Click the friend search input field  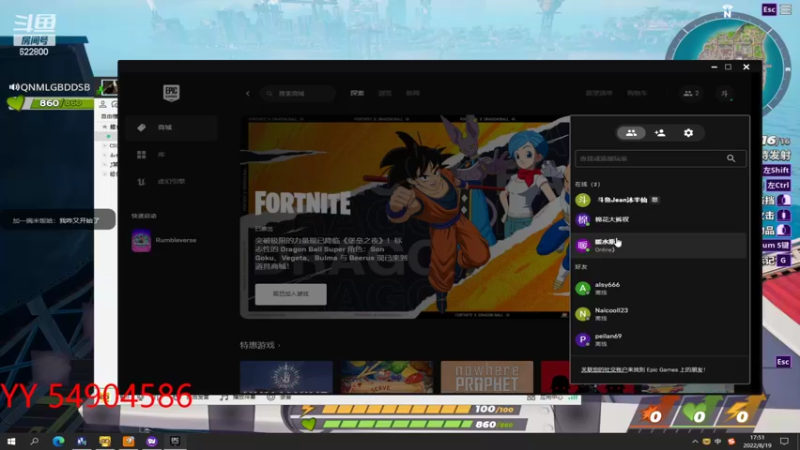[660, 159]
